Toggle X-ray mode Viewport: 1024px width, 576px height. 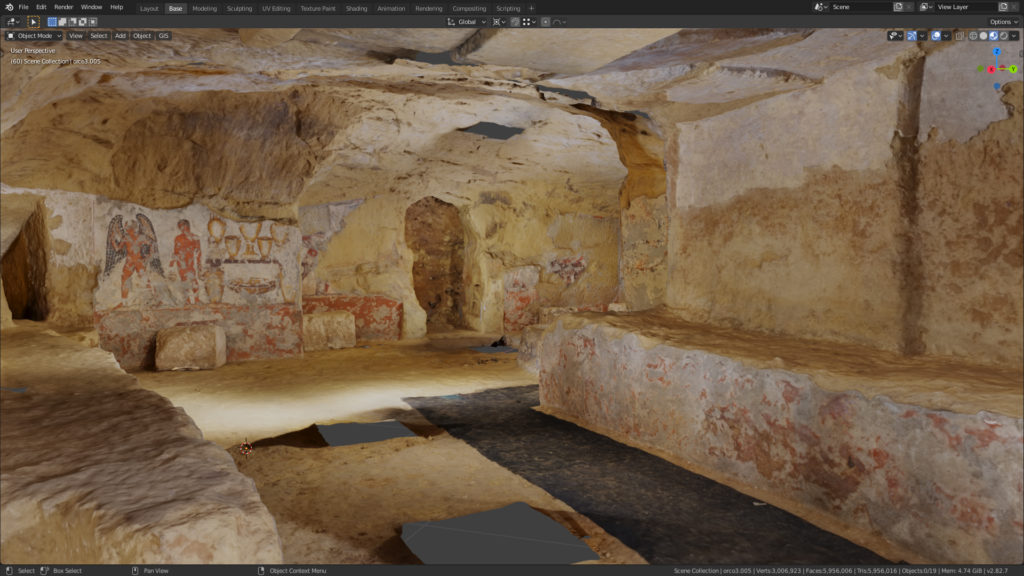(x=960, y=36)
